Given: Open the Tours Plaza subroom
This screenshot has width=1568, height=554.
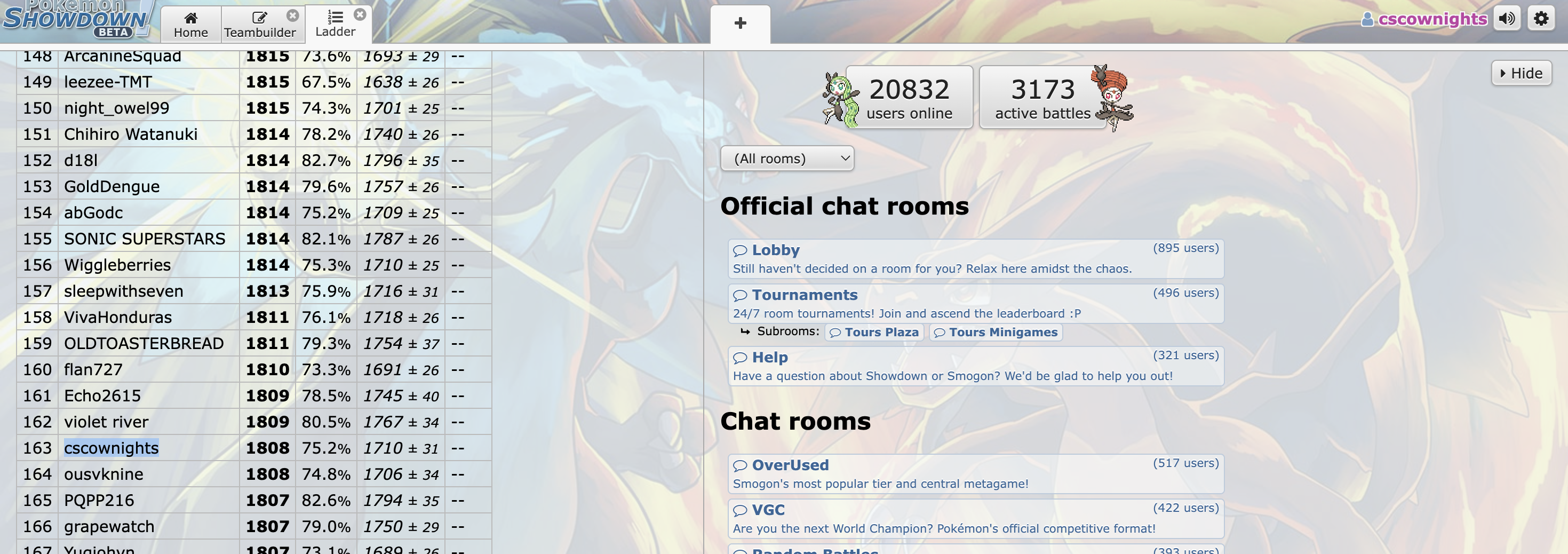Looking at the screenshot, I should 874,333.
